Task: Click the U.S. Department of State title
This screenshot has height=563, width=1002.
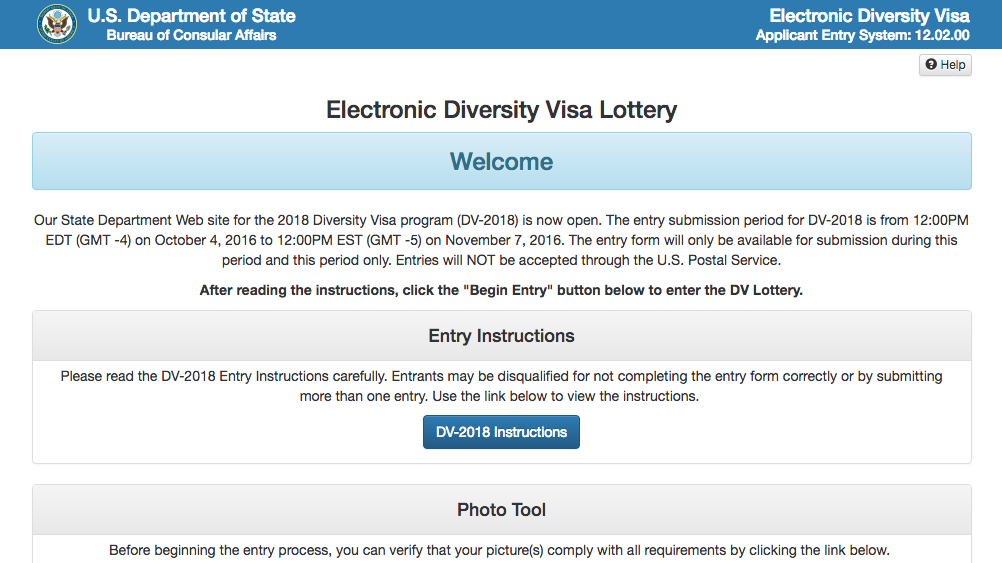Action: pyautogui.click(x=192, y=16)
